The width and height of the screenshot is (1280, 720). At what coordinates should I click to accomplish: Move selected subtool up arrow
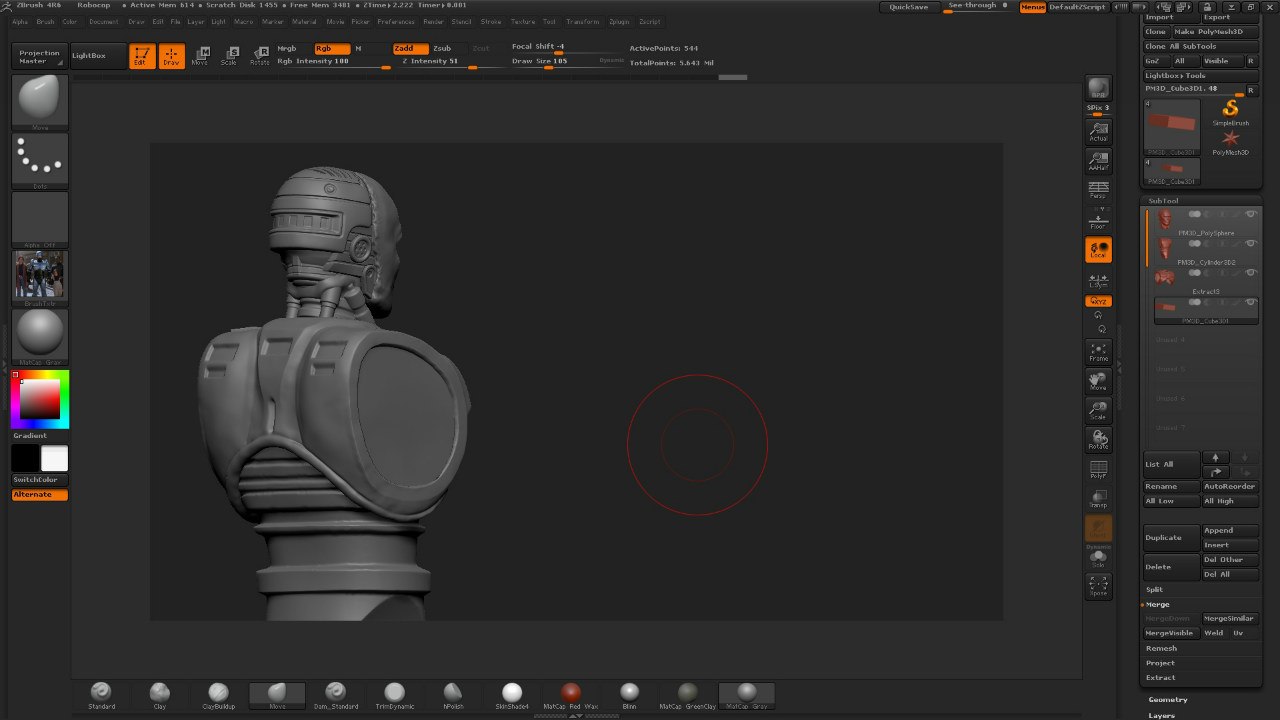(x=1215, y=458)
